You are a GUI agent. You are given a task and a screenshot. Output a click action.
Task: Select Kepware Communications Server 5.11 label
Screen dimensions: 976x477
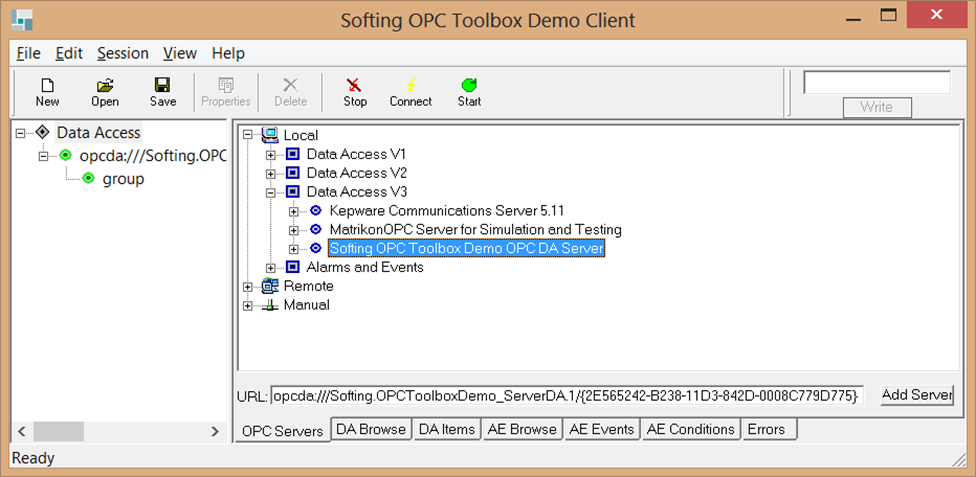(447, 210)
